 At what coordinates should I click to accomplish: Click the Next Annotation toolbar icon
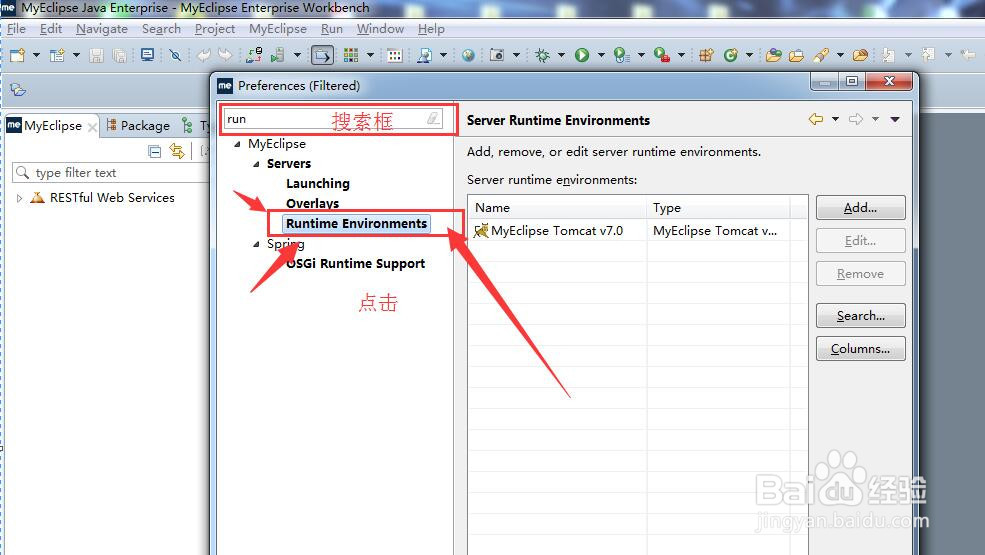888,55
